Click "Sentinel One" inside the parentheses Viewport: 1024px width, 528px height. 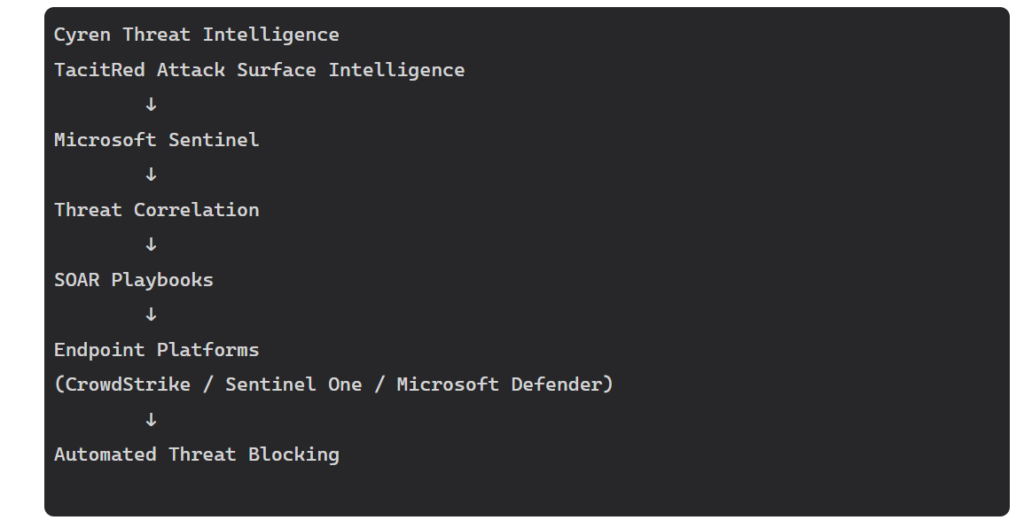[x=293, y=385]
